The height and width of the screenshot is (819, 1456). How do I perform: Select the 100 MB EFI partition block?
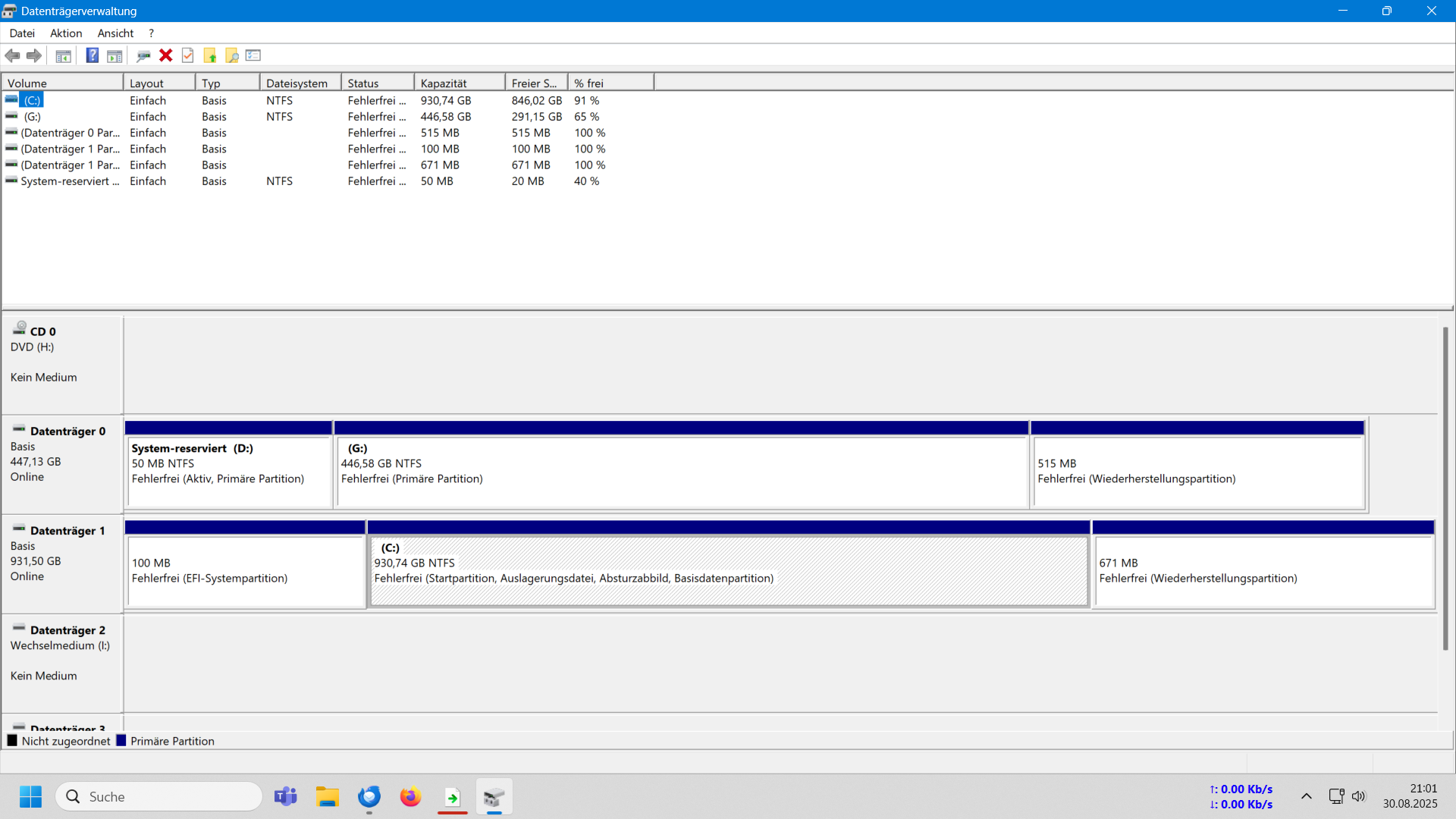click(245, 563)
